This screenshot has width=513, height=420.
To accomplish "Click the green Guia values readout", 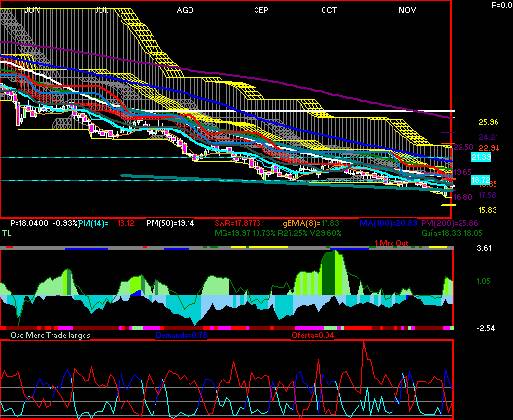I will click(452, 233).
